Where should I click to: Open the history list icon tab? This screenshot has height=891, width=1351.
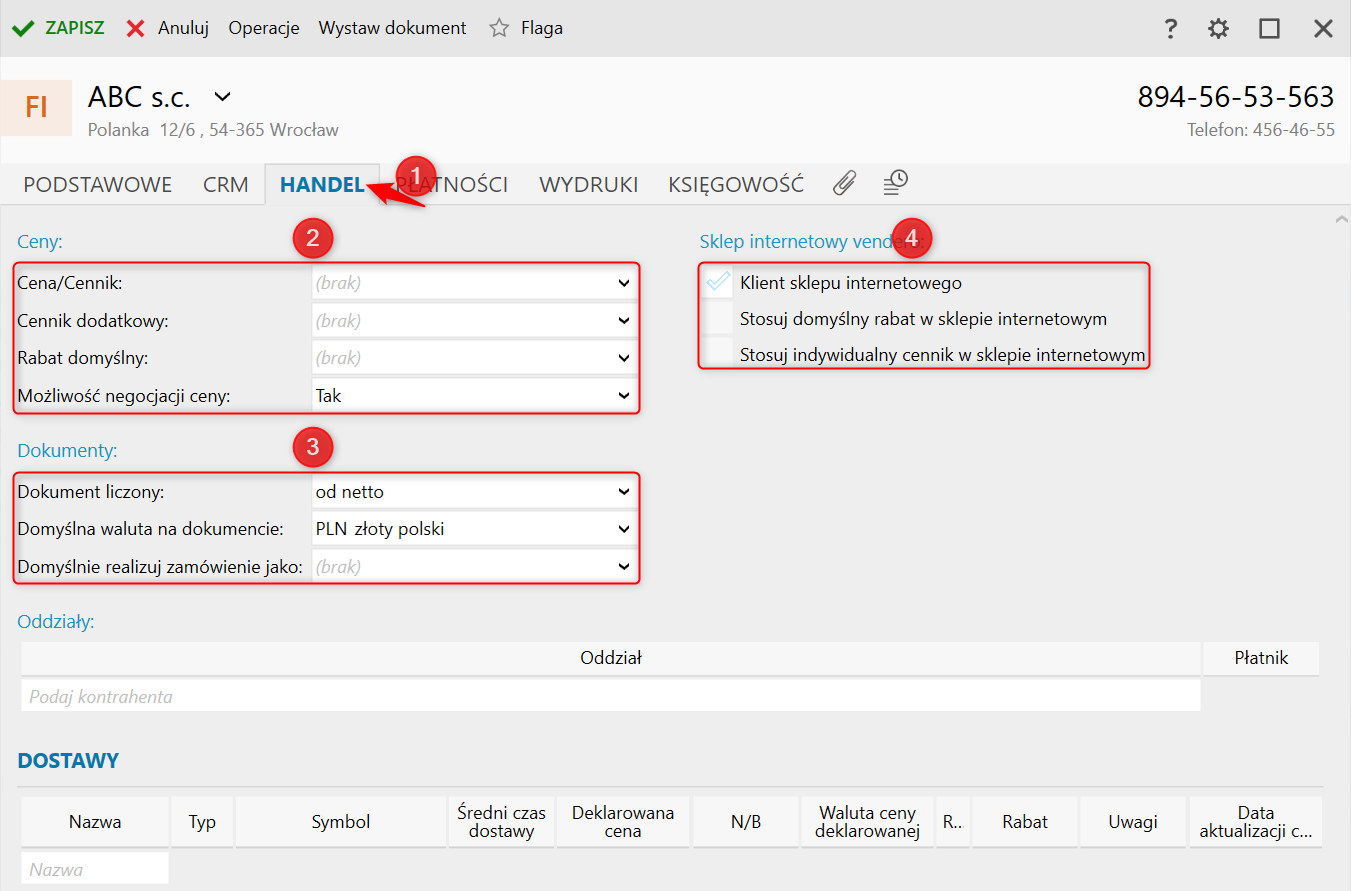point(895,183)
